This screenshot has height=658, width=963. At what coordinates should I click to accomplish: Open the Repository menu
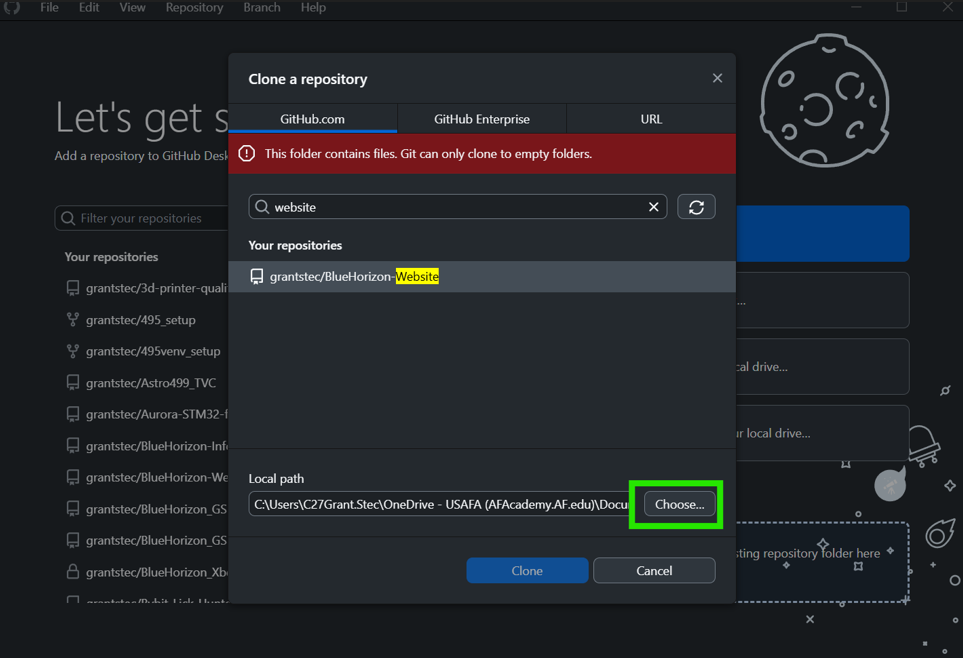tap(194, 7)
